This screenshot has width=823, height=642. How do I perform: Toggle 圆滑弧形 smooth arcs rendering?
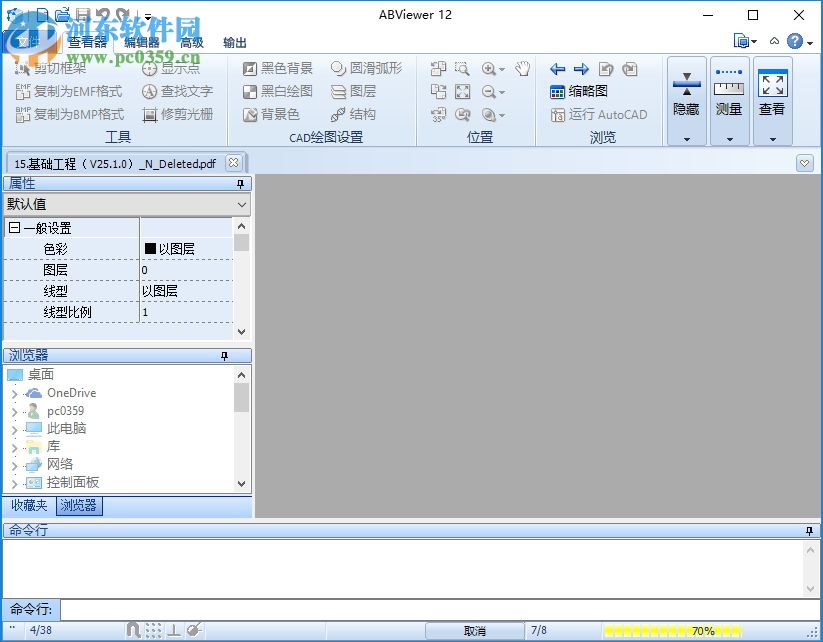click(x=367, y=68)
